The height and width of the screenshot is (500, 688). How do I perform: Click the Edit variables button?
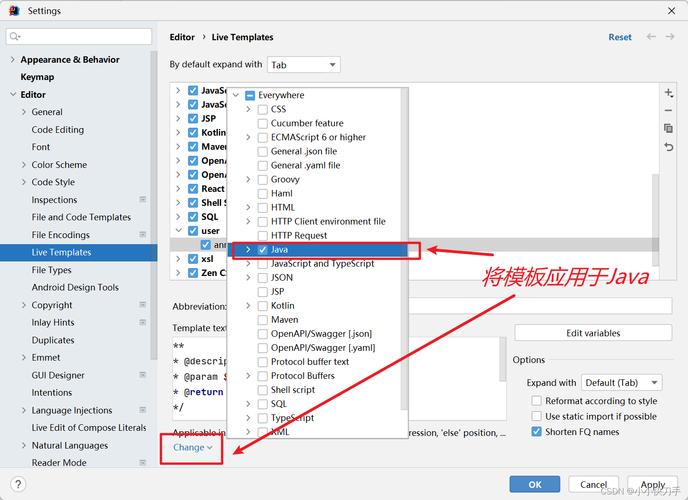(592, 333)
